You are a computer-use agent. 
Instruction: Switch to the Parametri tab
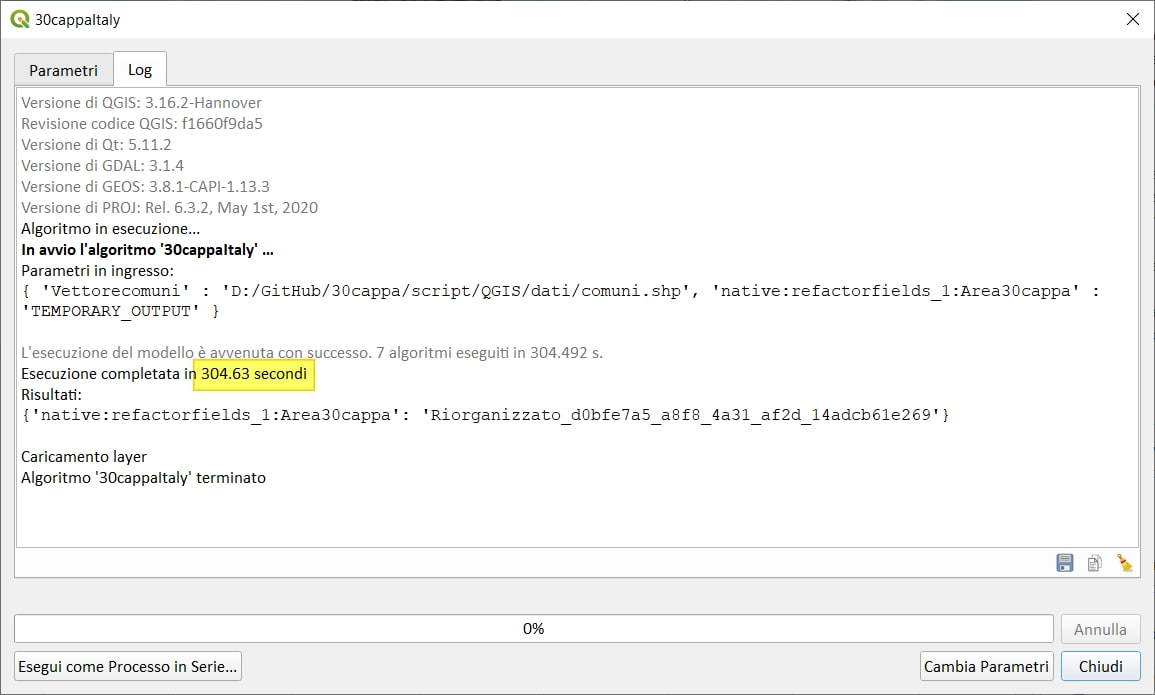coord(63,70)
